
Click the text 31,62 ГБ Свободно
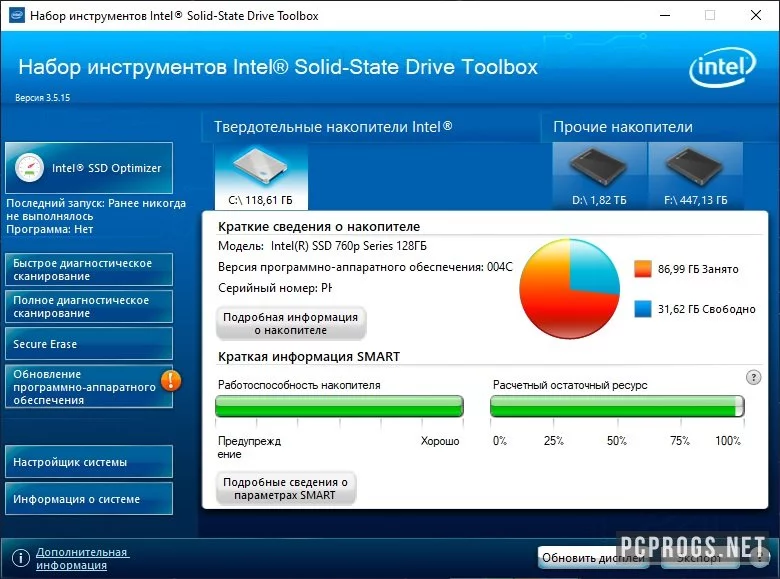pyautogui.click(x=706, y=309)
